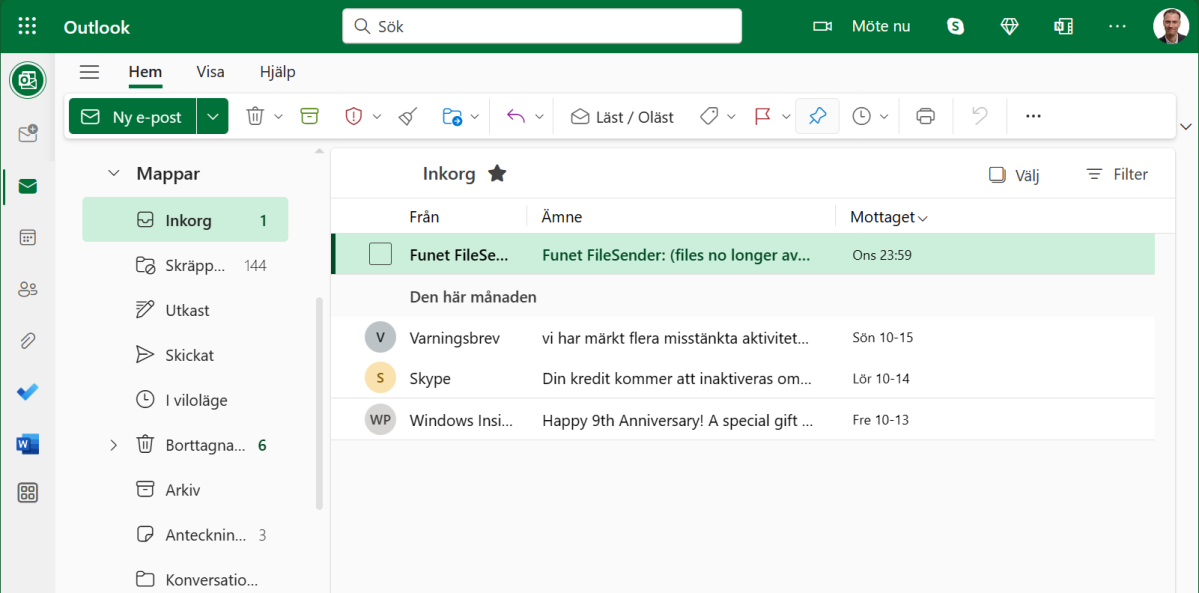Click the Archive icon in the toolbar

310,116
